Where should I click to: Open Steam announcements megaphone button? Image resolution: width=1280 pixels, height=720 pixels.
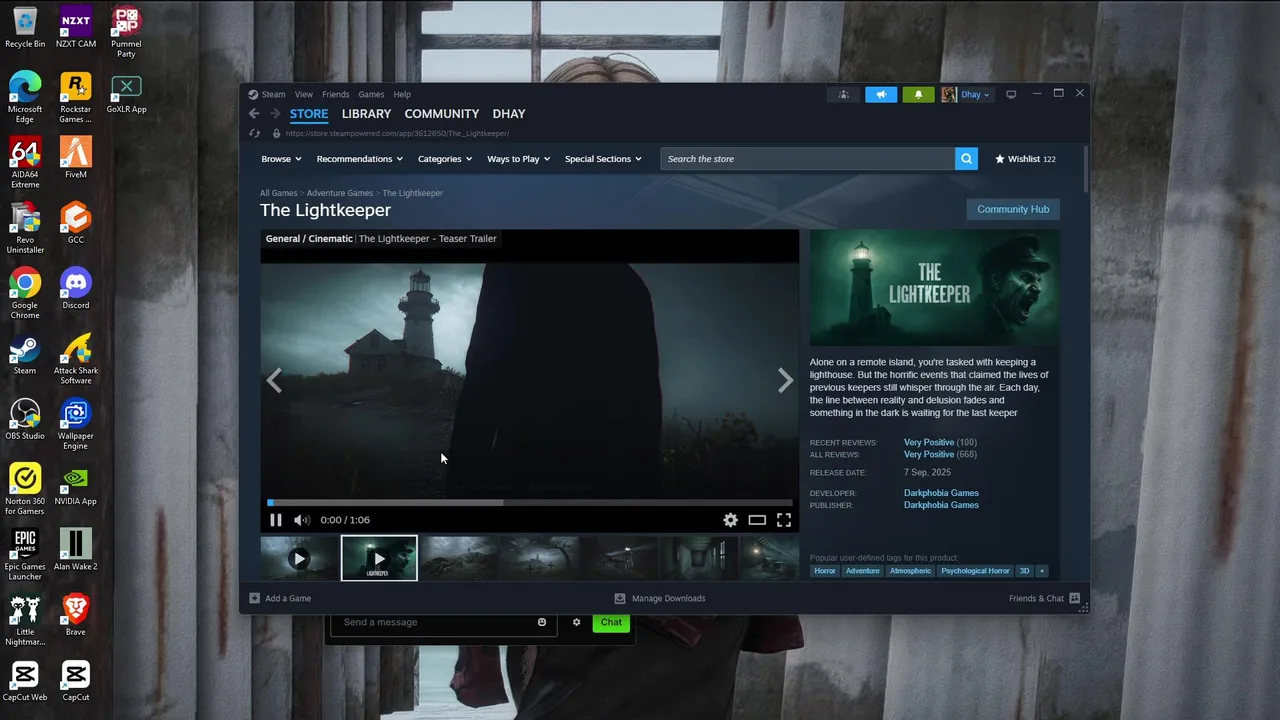(x=881, y=95)
